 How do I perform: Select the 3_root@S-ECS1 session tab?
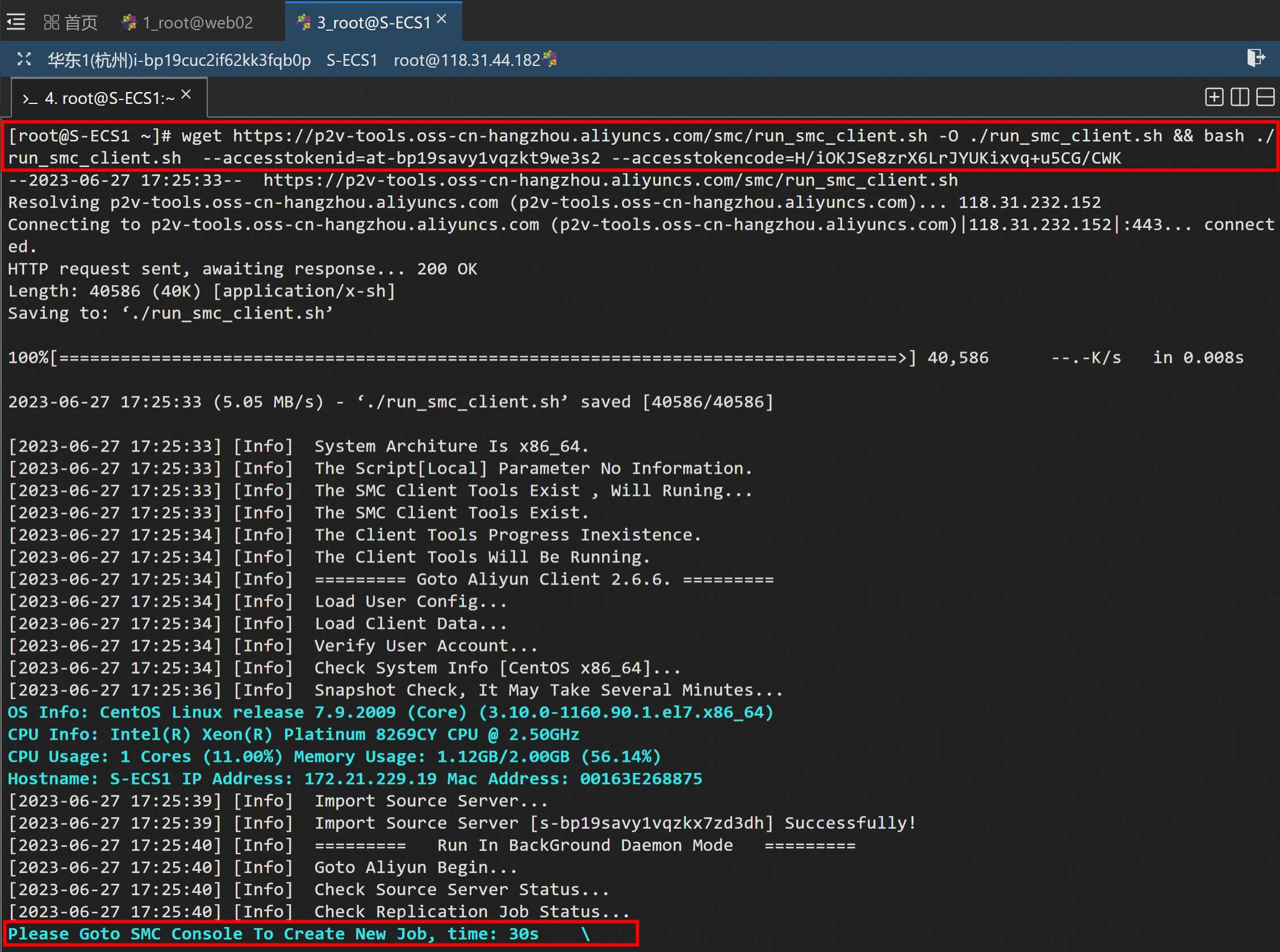373,23
